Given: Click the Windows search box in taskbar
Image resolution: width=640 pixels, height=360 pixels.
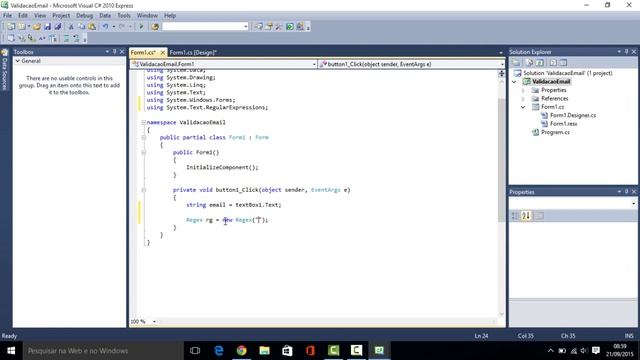Looking at the screenshot, I should pos(103,351).
